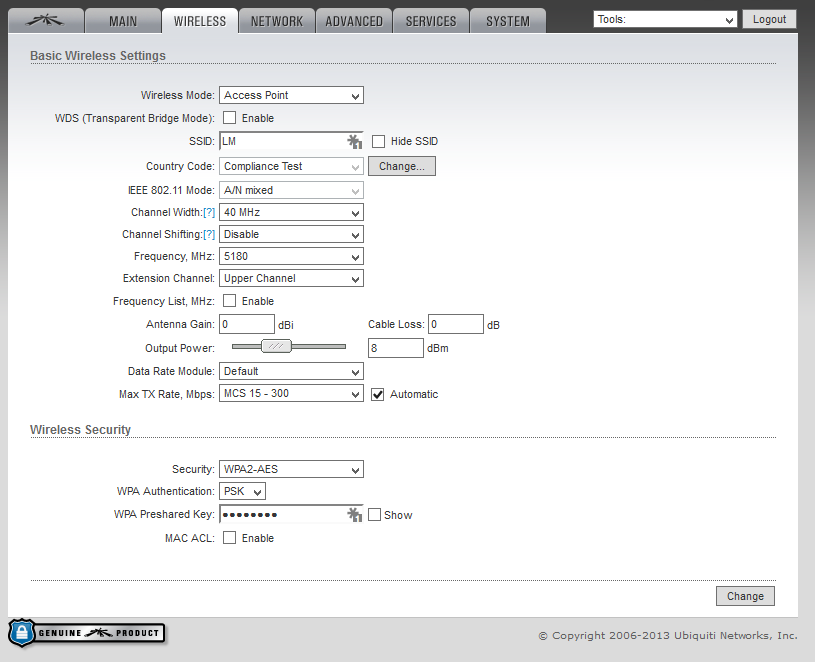Open Channel Shifting help [?] link

tap(209, 235)
